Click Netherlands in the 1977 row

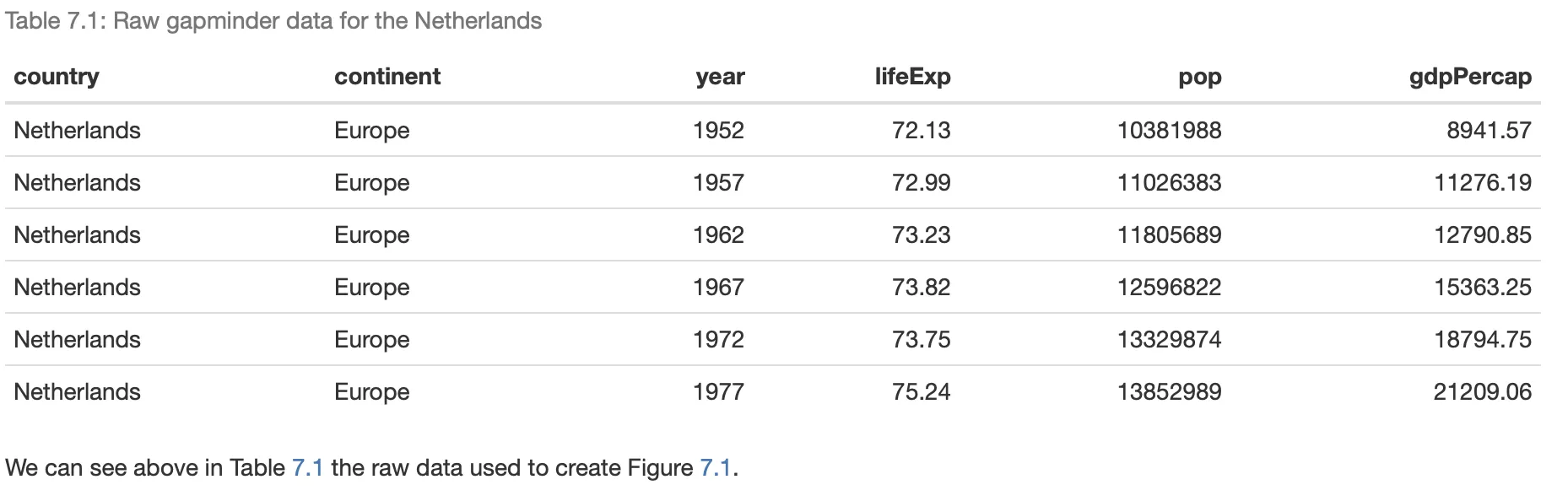click(x=77, y=392)
